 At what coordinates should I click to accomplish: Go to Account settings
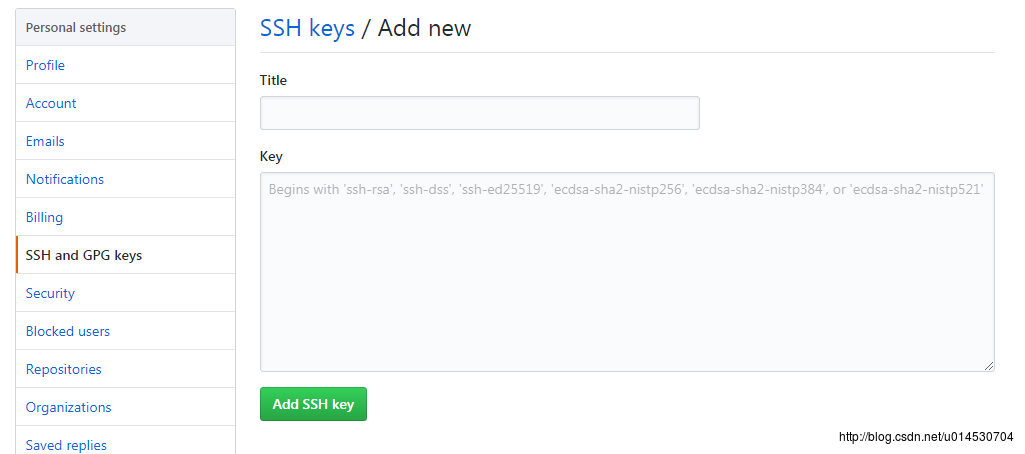click(51, 103)
